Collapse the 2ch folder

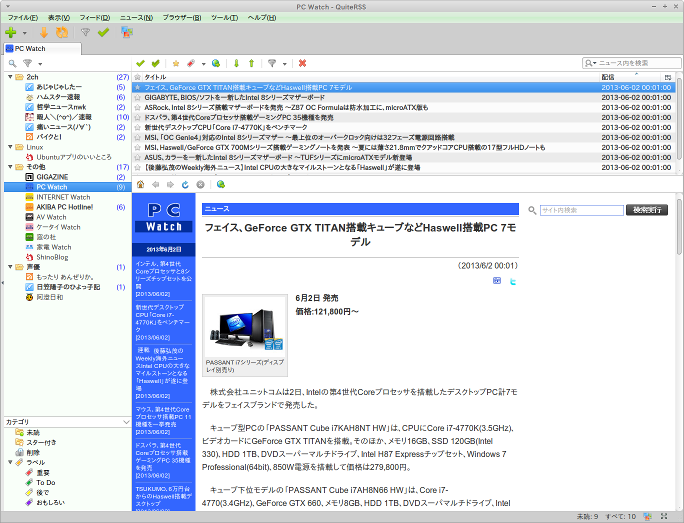[10, 77]
